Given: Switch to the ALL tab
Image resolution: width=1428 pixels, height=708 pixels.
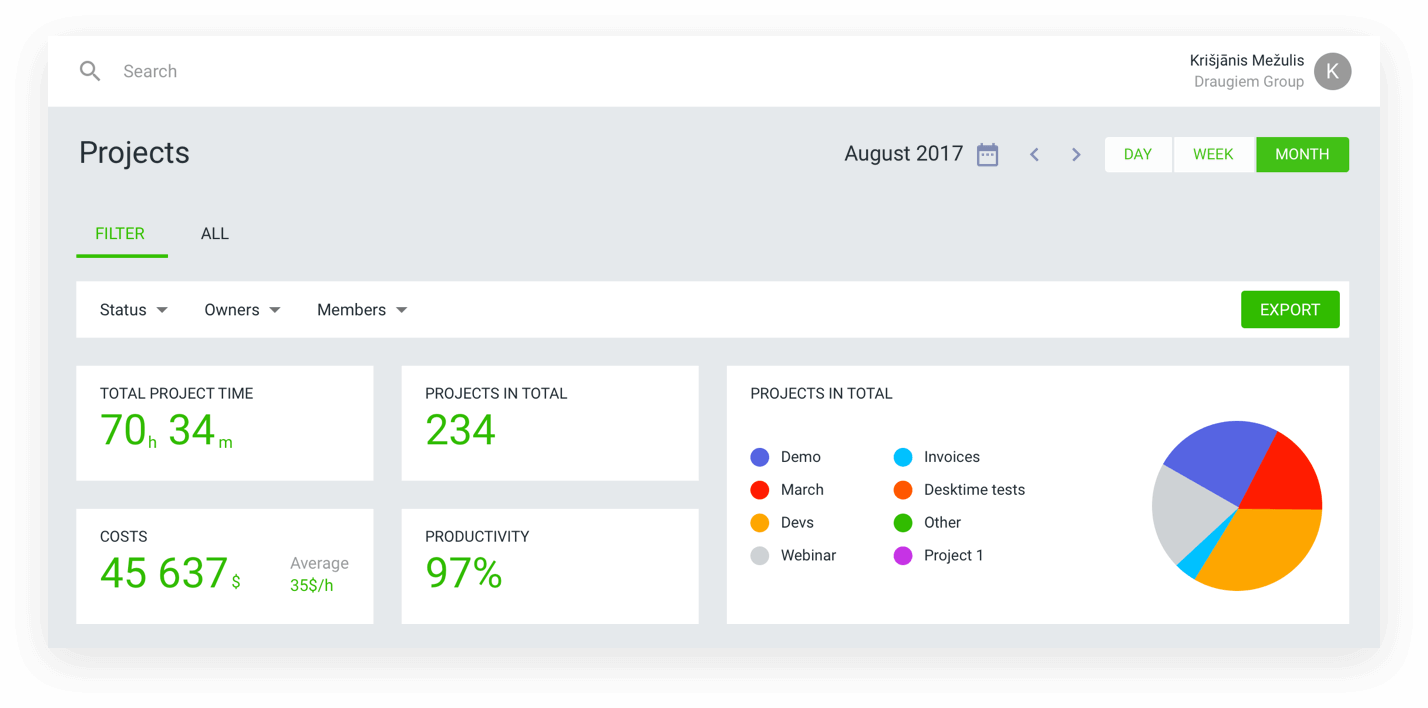Looking at the screenshot, I should click(x=214, y=233).
